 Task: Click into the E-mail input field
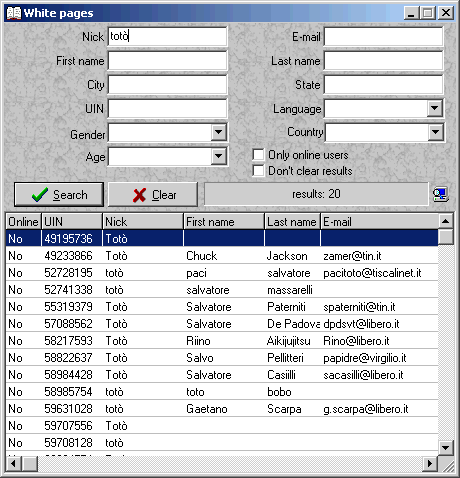coord(383,37)
